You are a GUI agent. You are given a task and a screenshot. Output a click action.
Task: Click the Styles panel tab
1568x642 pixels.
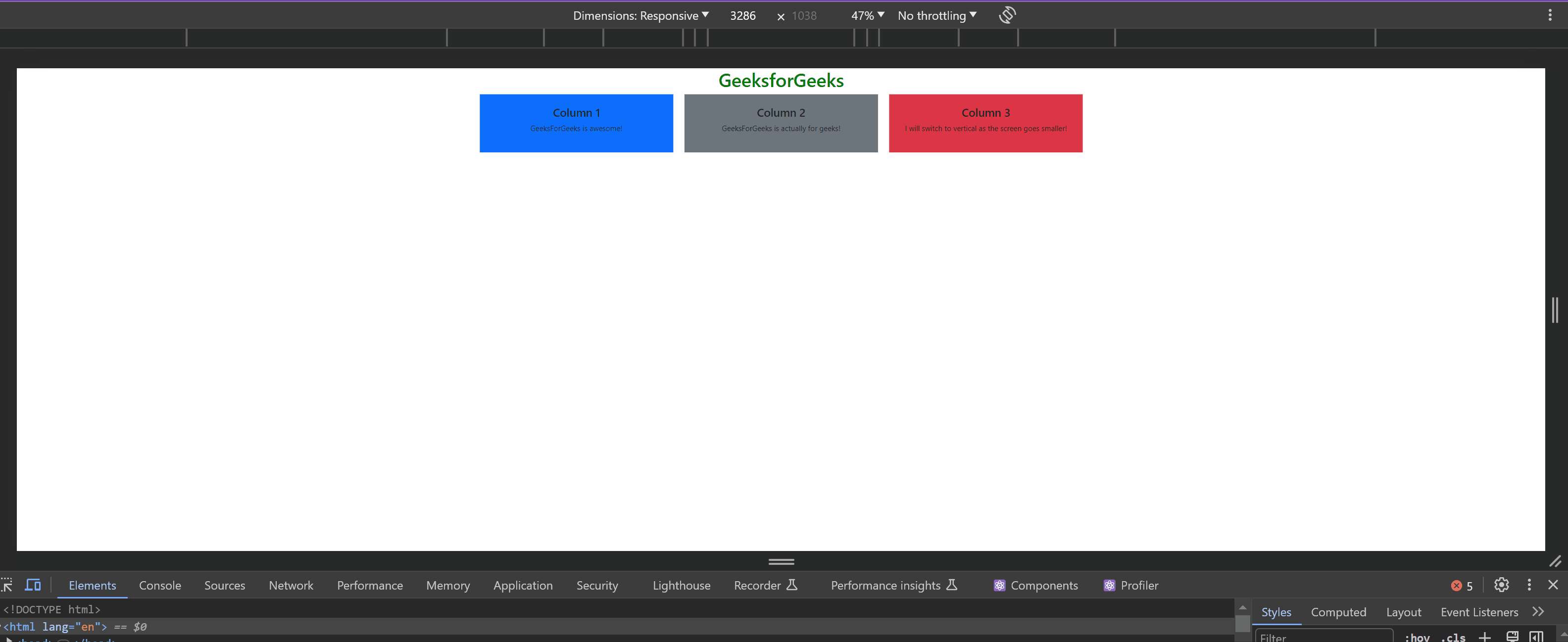[x=1276, y=611]
